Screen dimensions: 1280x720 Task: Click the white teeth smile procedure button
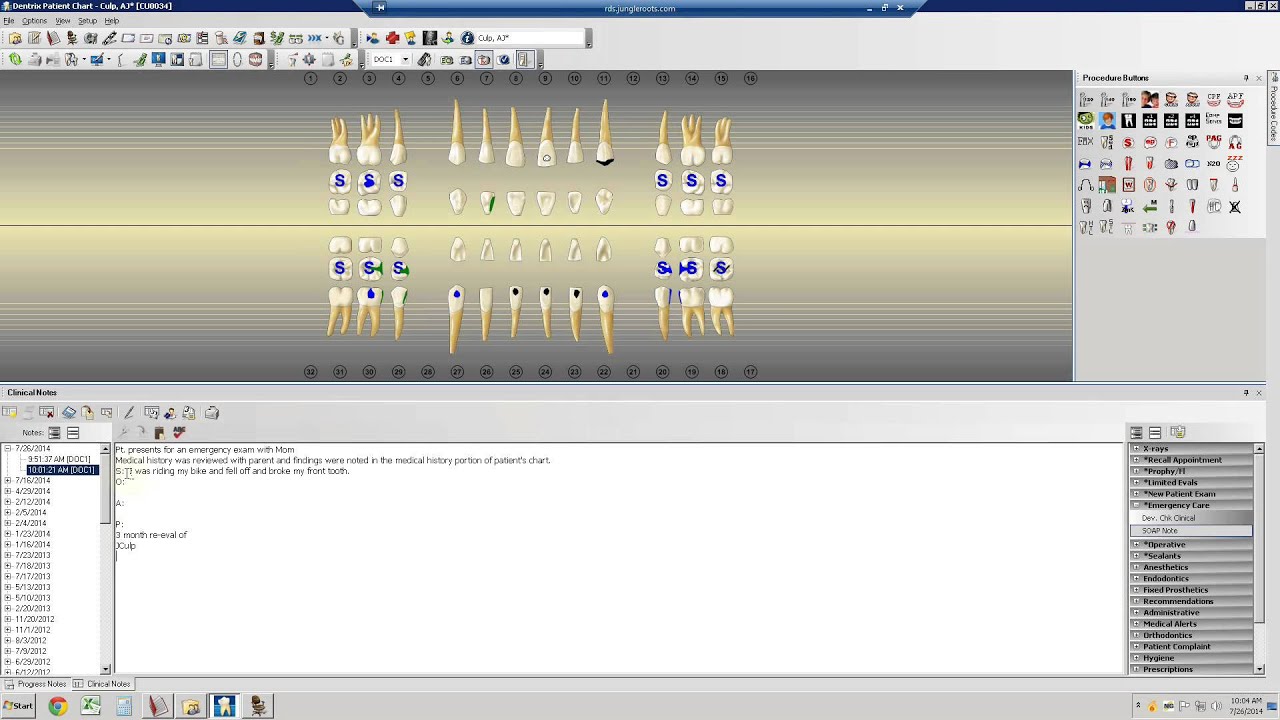click(x=1235, y=120)
